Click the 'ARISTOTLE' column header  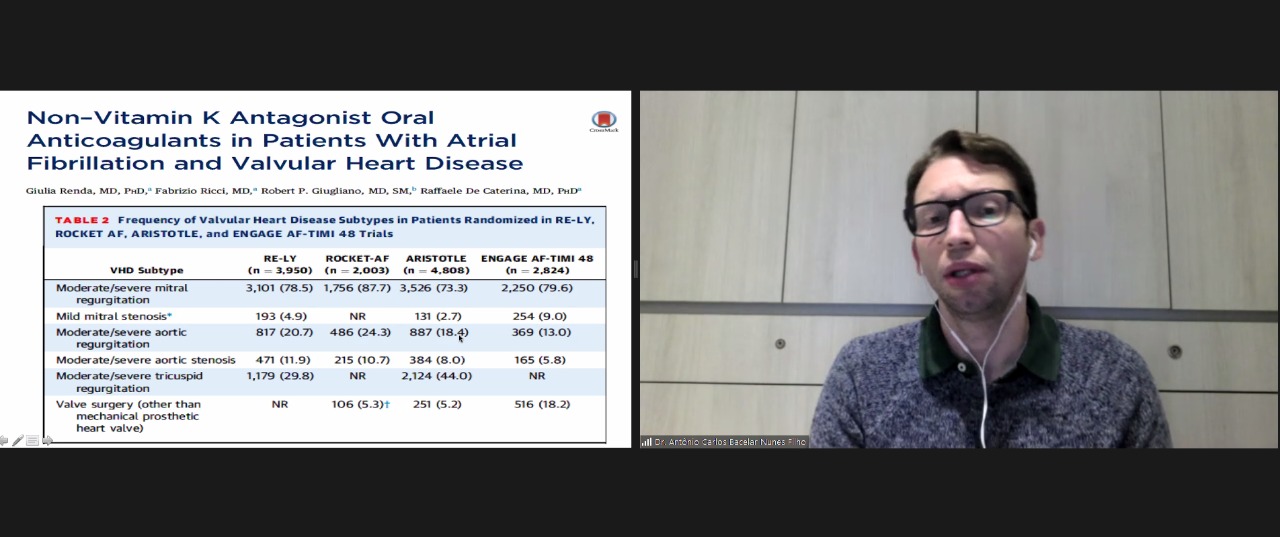[x=436, y=258]
